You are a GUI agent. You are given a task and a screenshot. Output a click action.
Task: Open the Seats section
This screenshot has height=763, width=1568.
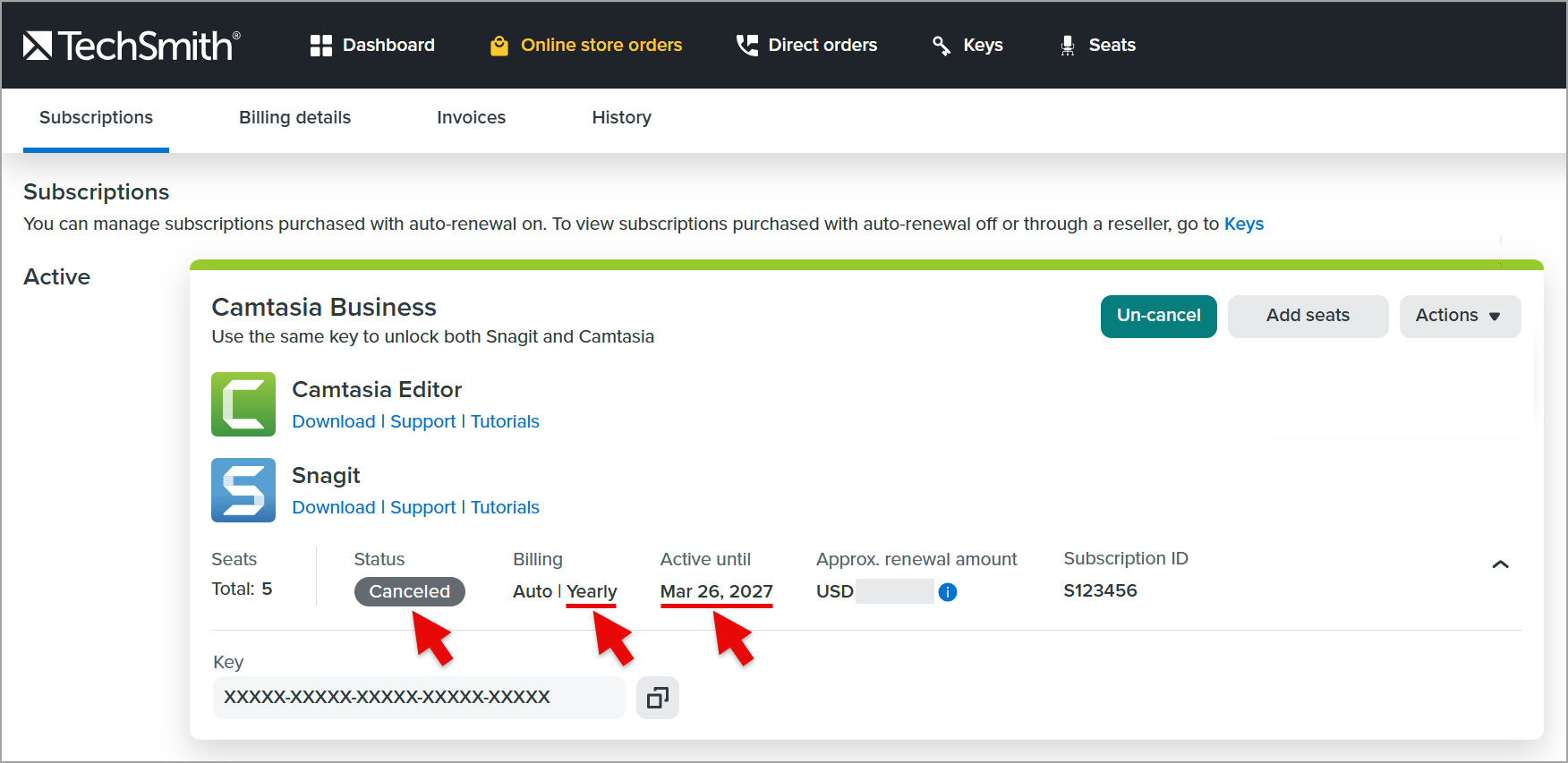pyautogui.click(x=1112, y=46)
